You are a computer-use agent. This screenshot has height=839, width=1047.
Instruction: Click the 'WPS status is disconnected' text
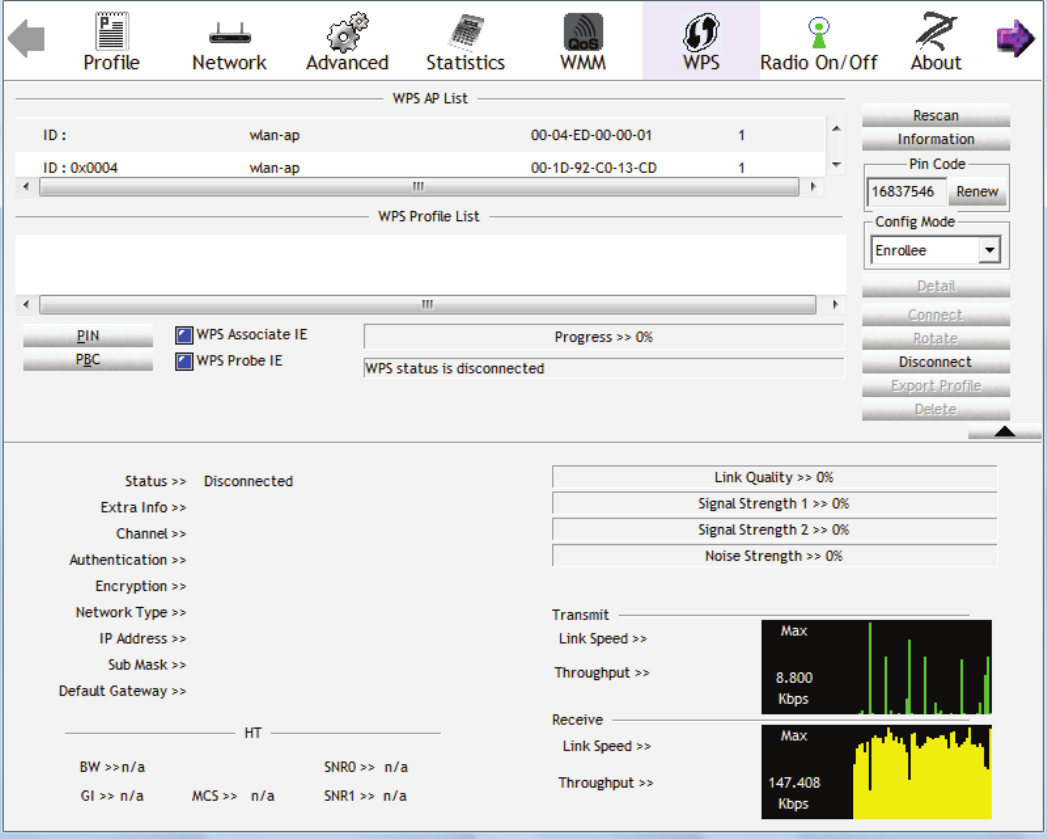(455, 368)
